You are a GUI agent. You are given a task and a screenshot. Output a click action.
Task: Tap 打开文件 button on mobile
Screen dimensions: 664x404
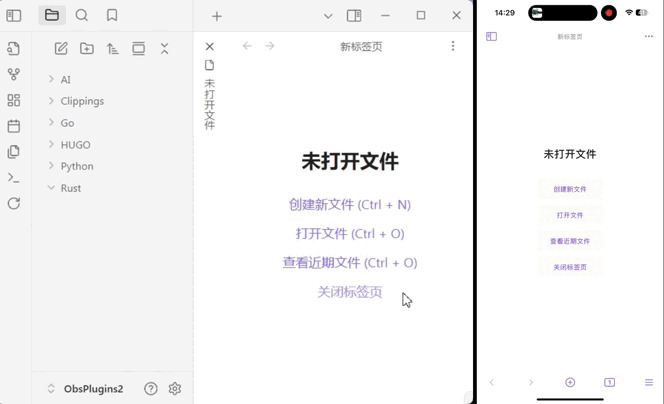tap(570, 215)
